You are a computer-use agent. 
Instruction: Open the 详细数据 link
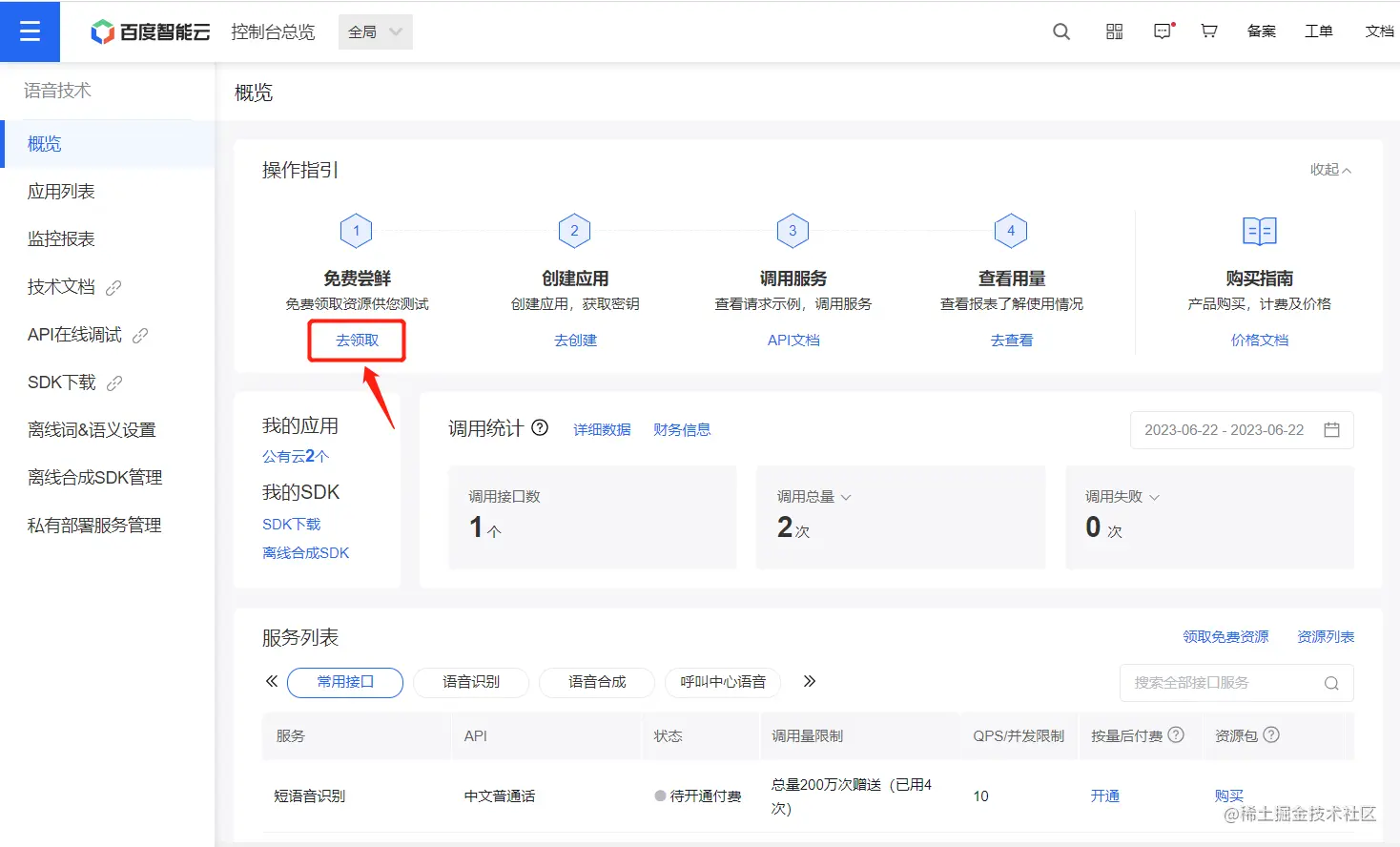602,430
